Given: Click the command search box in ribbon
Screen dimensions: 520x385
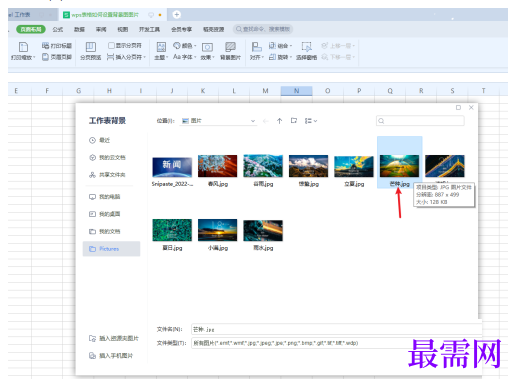Looking at the screenshot, I should click(263, 29).
